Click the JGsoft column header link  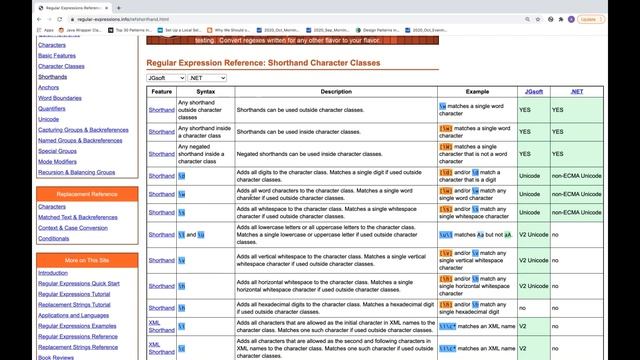tap(533, 92)
